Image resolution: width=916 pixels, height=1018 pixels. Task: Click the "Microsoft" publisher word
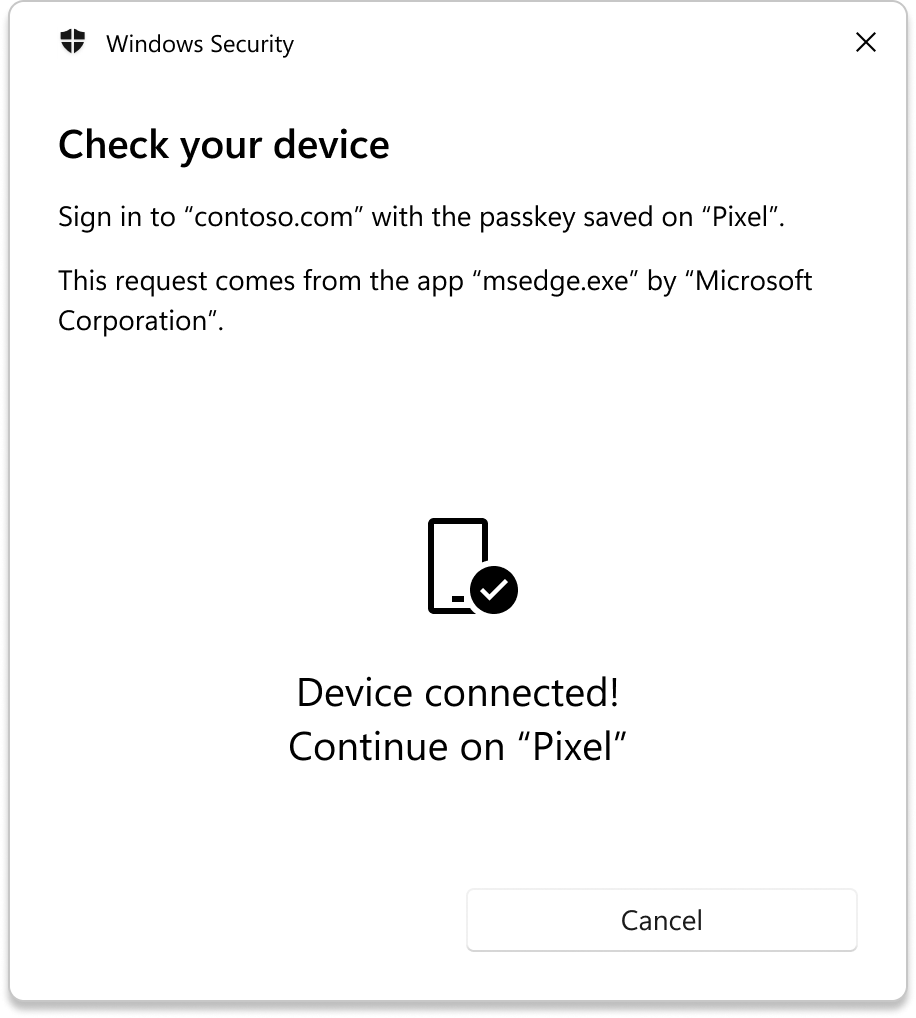click(x=754, y=281)
